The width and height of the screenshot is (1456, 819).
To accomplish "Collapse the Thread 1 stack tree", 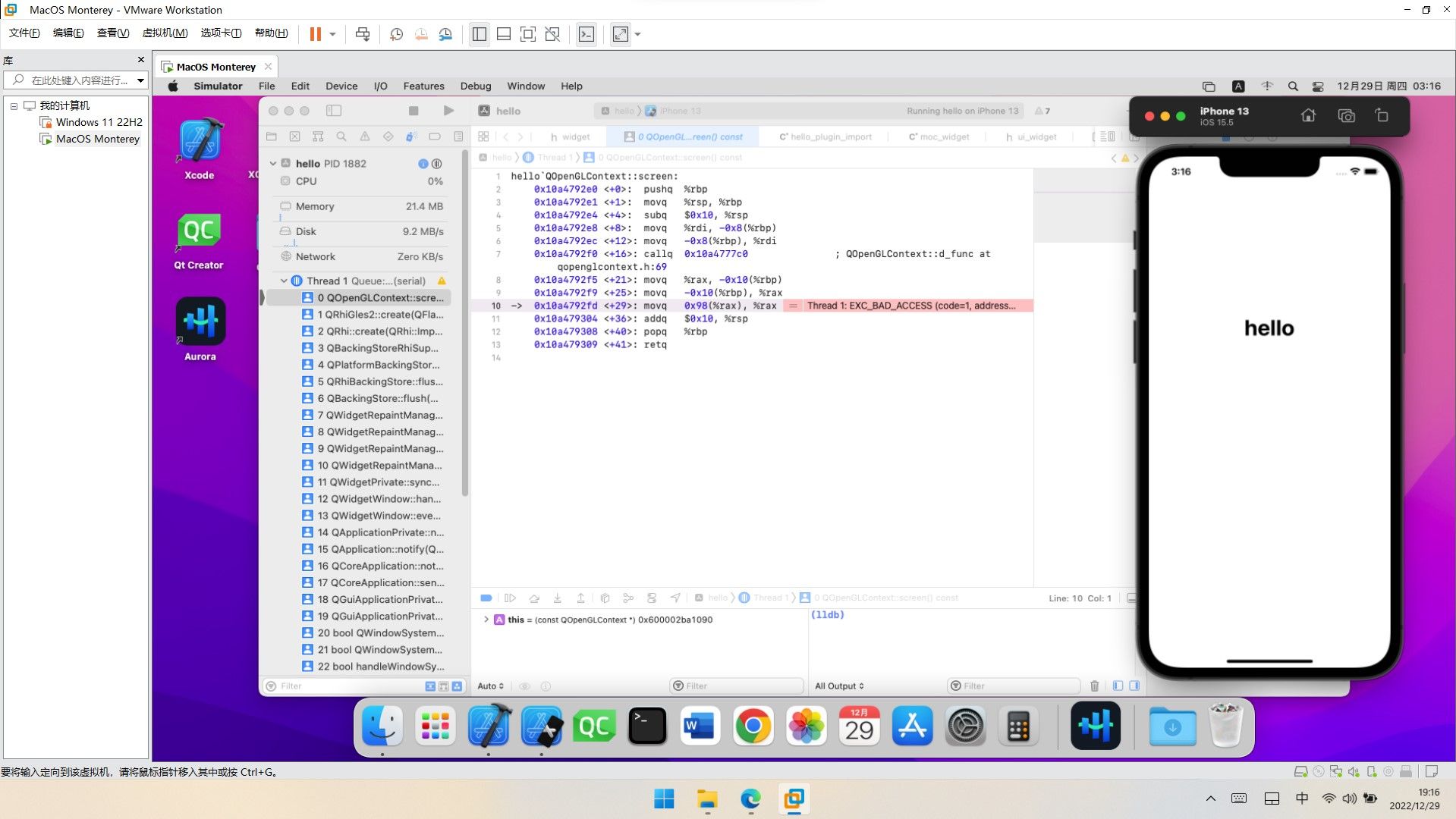I will click(x=284, y=281).
